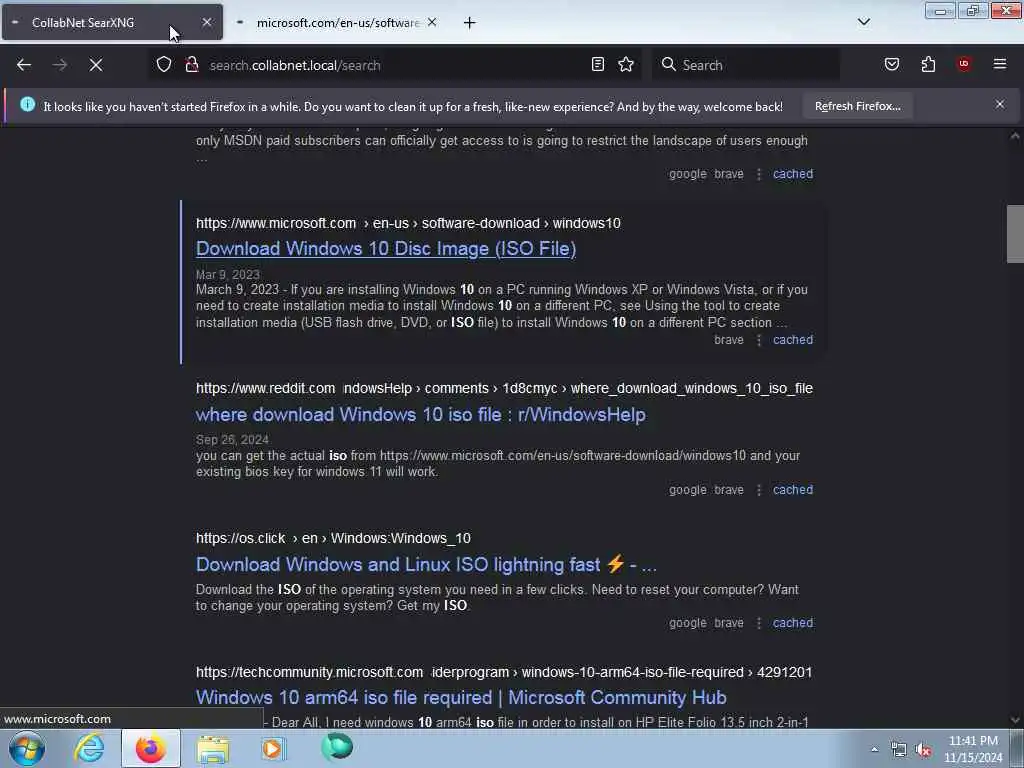Open Save to Pocket icon
1024x768 pixels.
pyautogui.click(x=891, y=64)
